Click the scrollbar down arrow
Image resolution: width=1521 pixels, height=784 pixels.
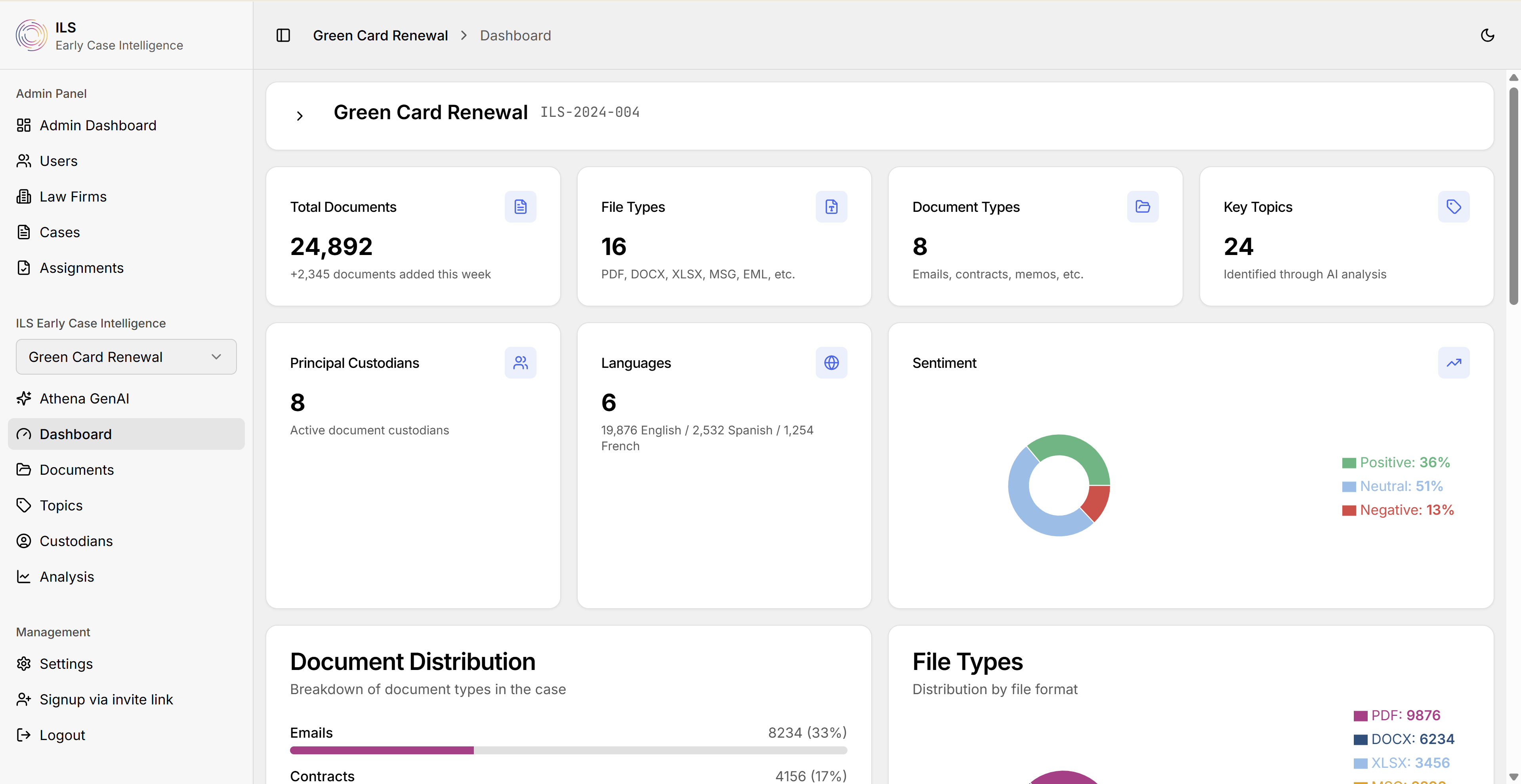(1513, 777)
